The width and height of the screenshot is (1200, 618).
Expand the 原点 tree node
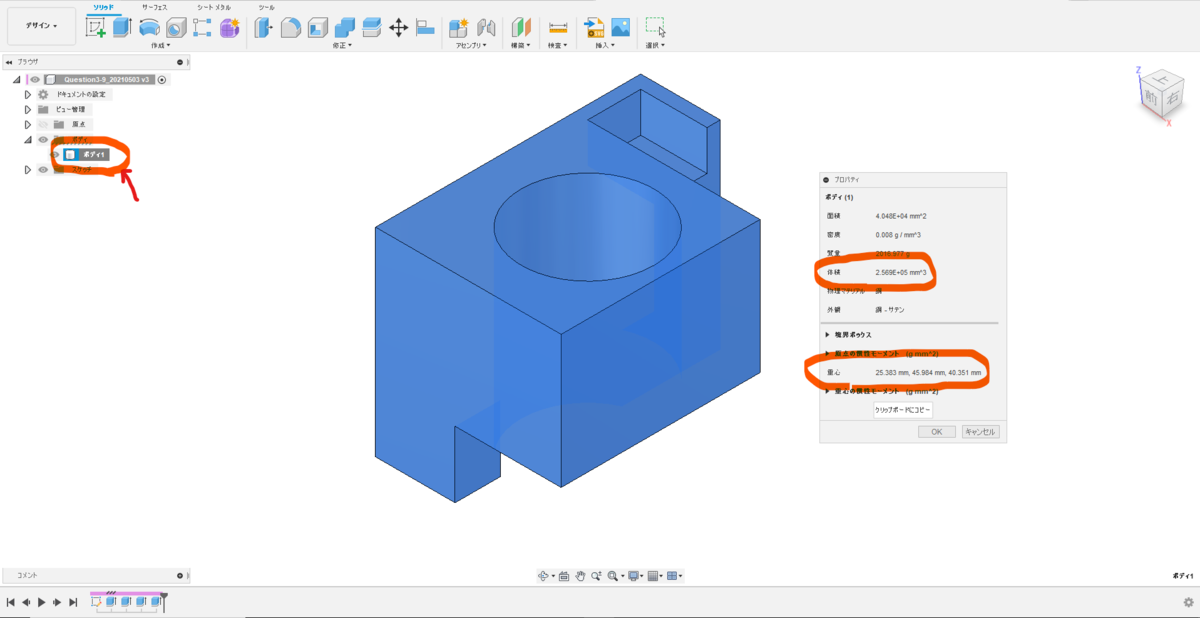(x=28, y=124)
